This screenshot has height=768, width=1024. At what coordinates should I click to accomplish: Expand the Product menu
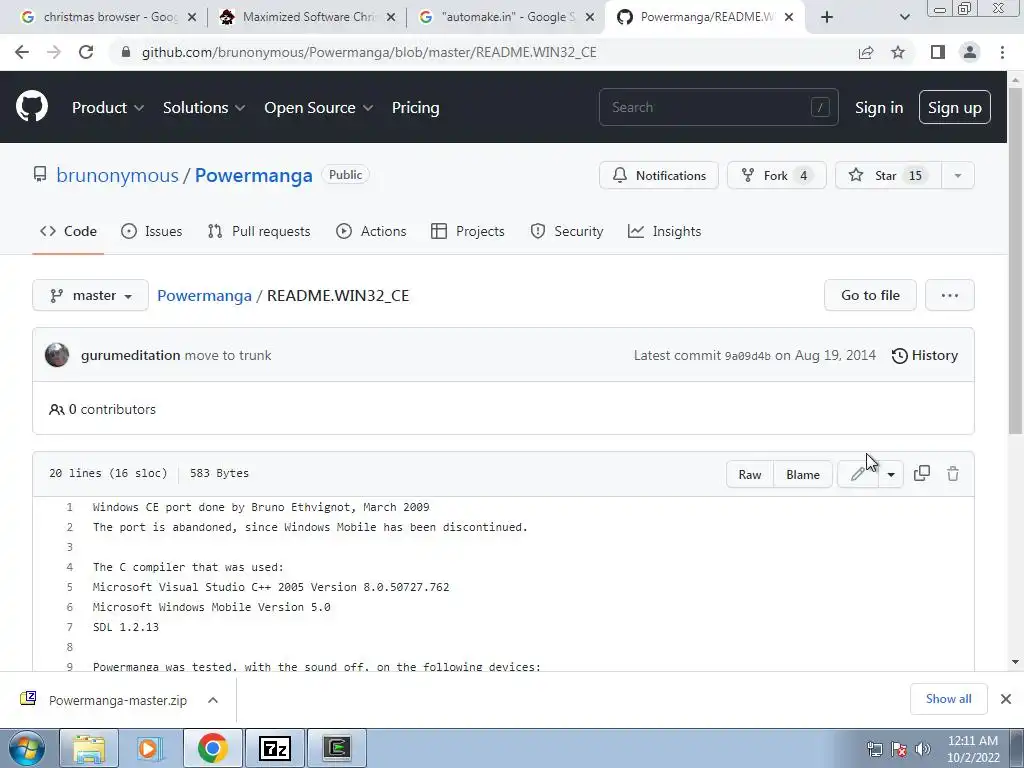coord(108,108)
